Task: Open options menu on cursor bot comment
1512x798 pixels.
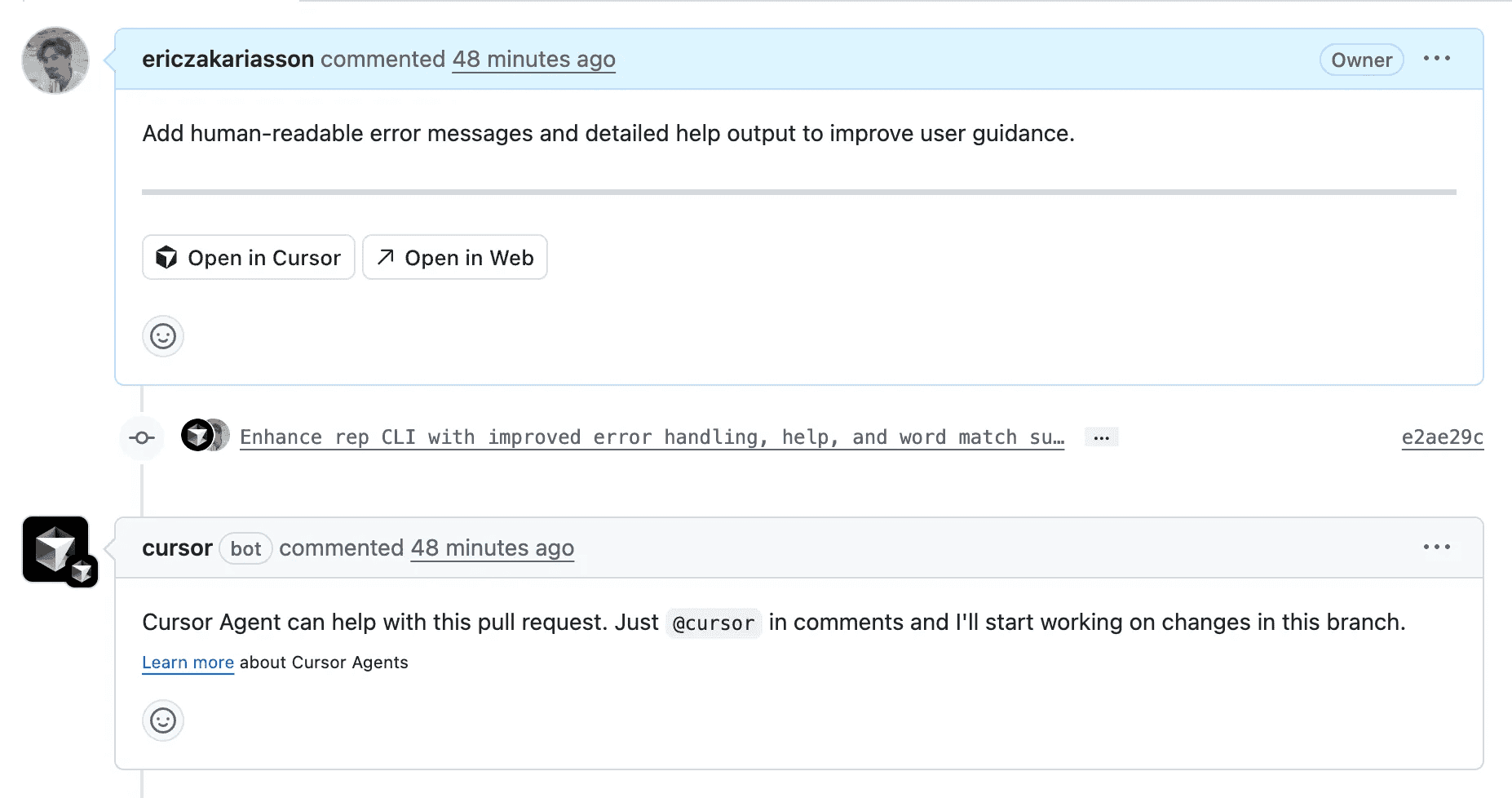Action: (1436, 547)
